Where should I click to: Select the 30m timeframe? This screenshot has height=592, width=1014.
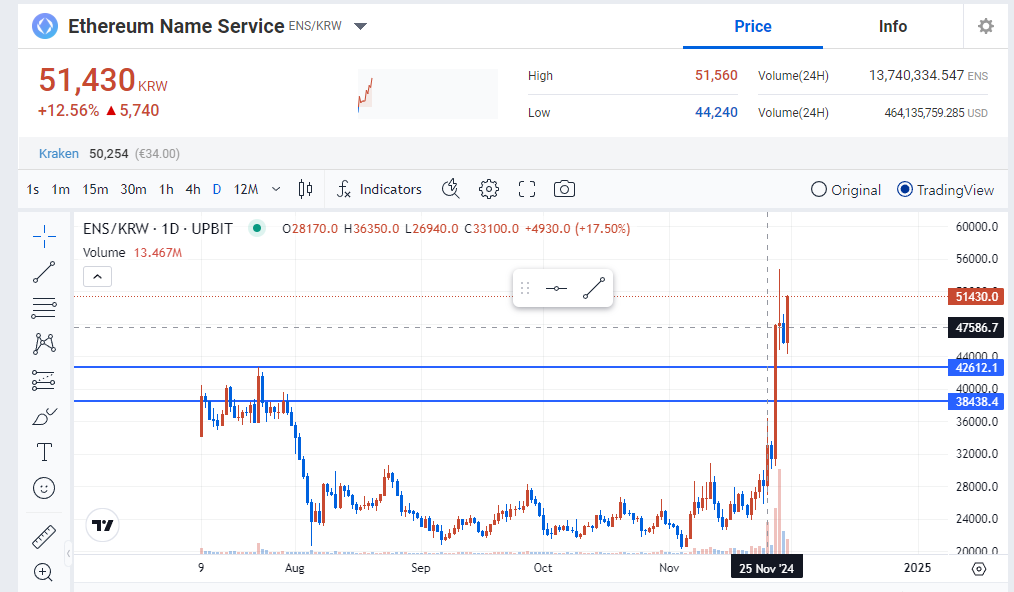pos(133,190)
